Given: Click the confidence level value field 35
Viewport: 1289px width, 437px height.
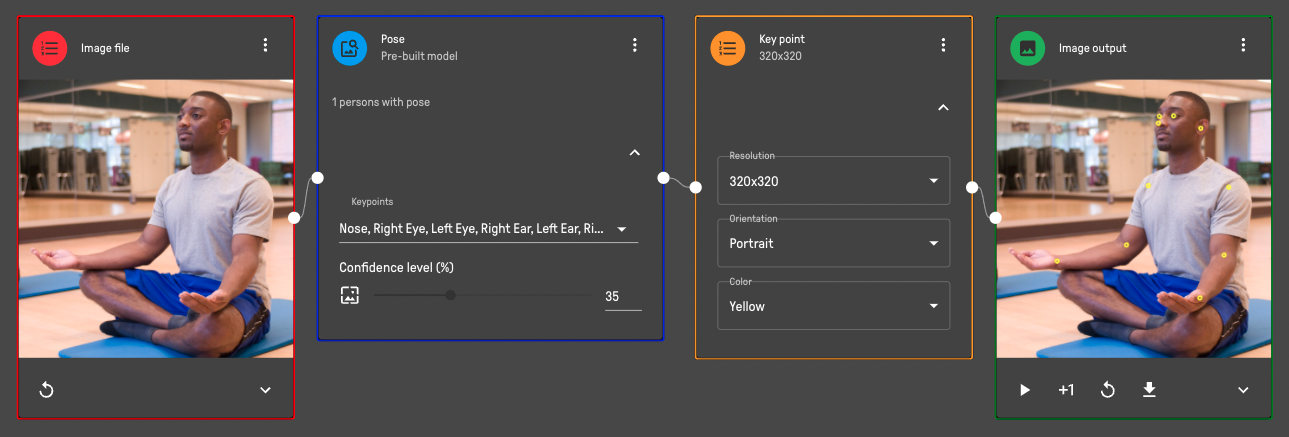Looking at the screenshot, I should [x=623, y=297].
